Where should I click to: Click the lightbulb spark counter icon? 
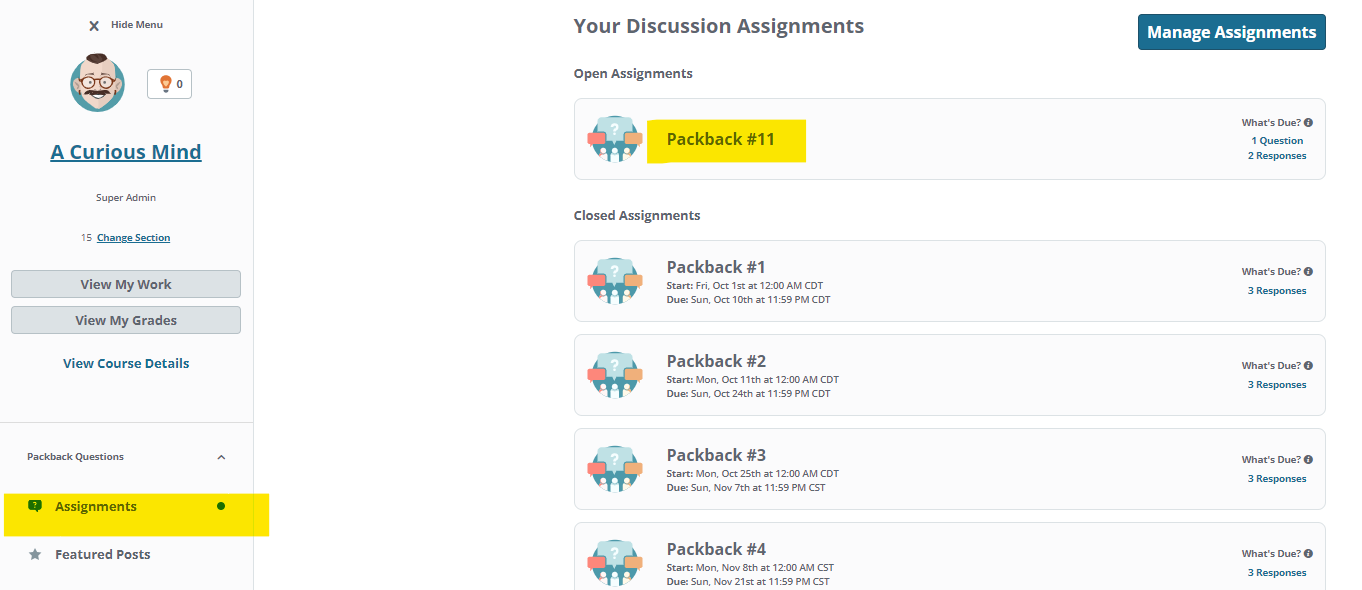tap(168, 83)
